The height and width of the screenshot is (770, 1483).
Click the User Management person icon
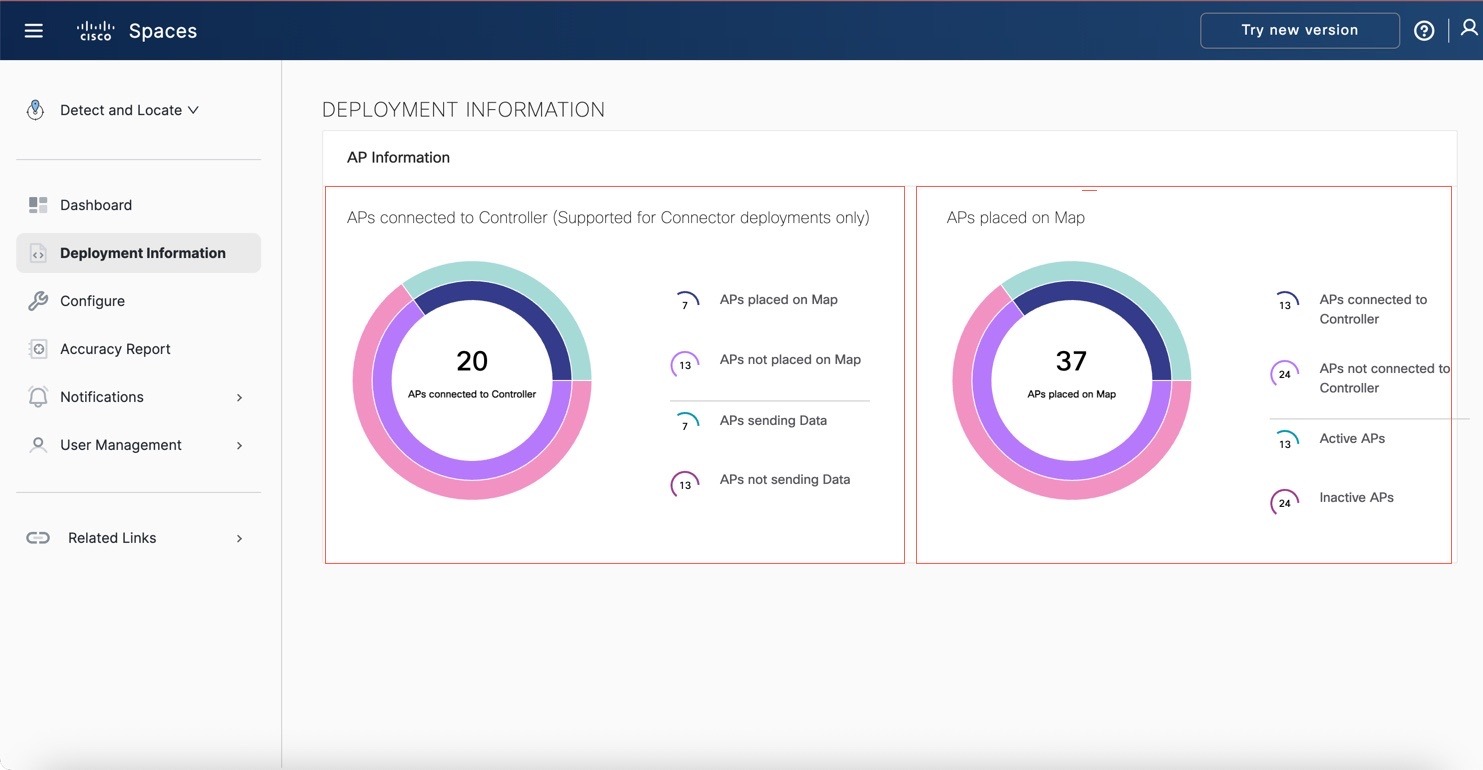(37, 444)
